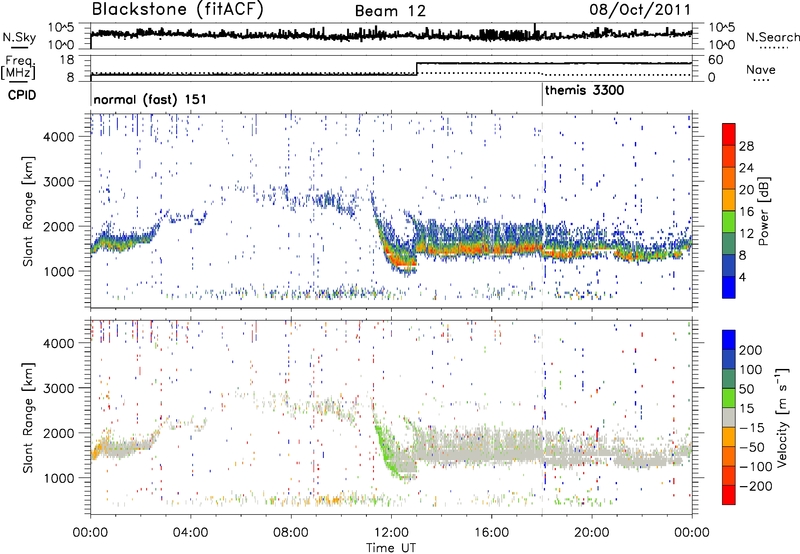Click 'Slant Range [km]' label of velocity panel
The image size is (800, 554).
(28, 418)
